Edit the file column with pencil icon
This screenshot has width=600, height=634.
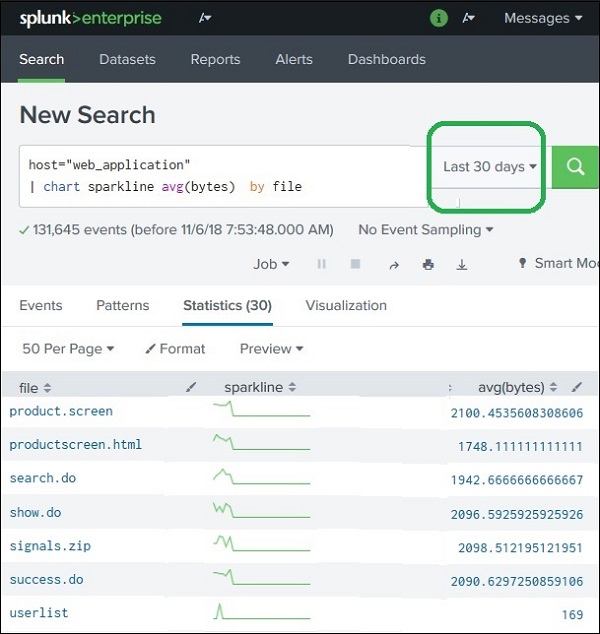(x=192, y=387)
